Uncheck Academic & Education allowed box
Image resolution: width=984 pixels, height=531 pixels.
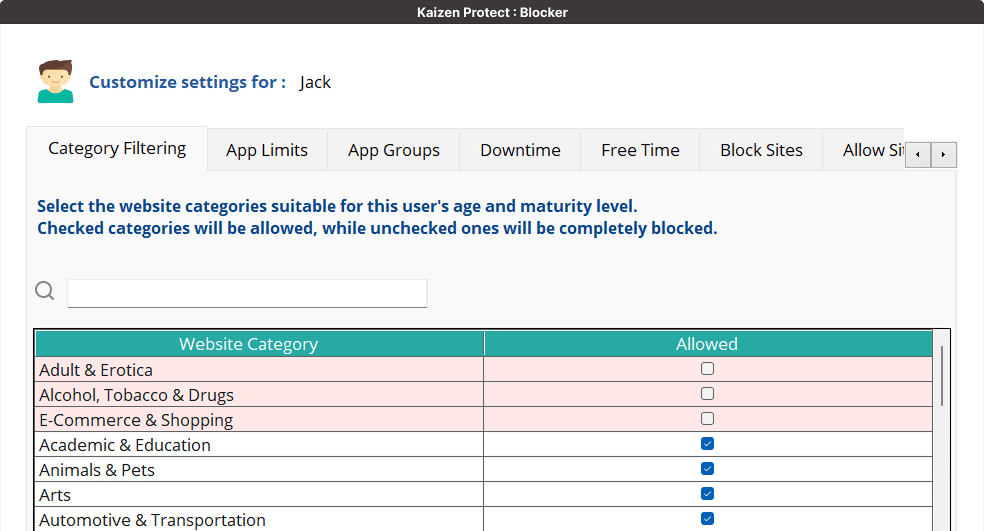708,444
